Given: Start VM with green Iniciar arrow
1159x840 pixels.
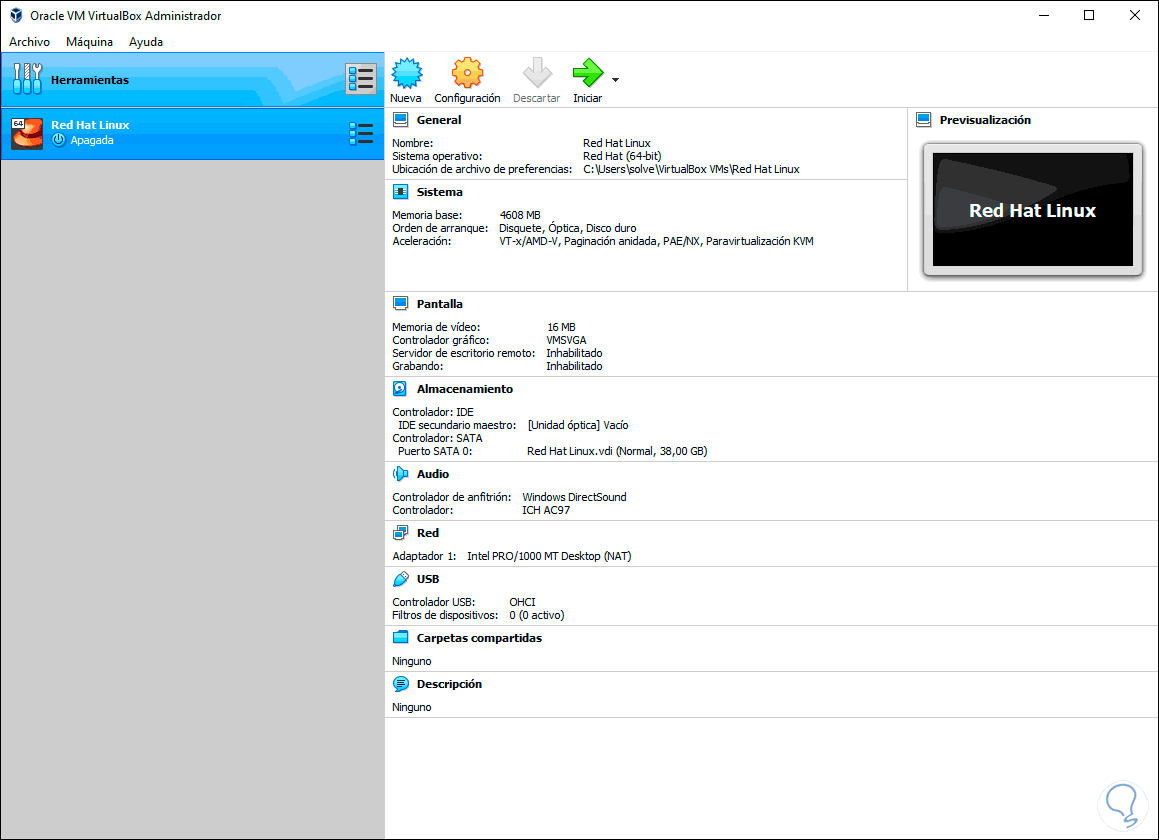Looking at the screenshot, I should point(588,73).
